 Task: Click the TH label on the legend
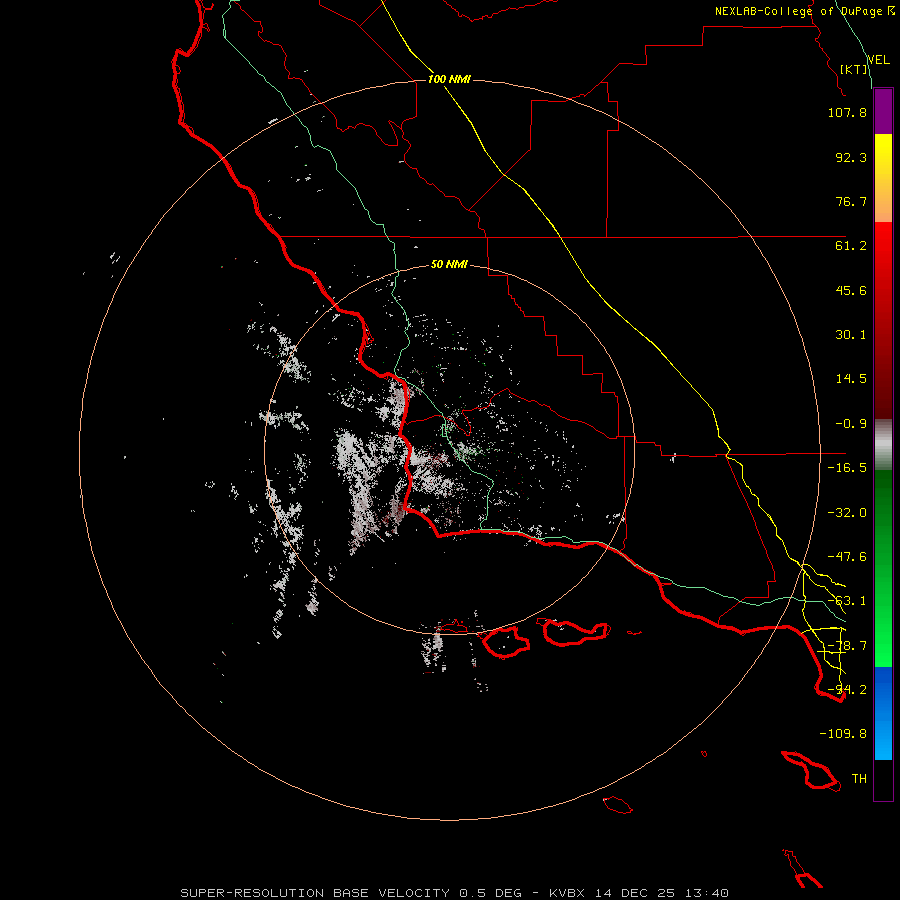tap(859, 779)
